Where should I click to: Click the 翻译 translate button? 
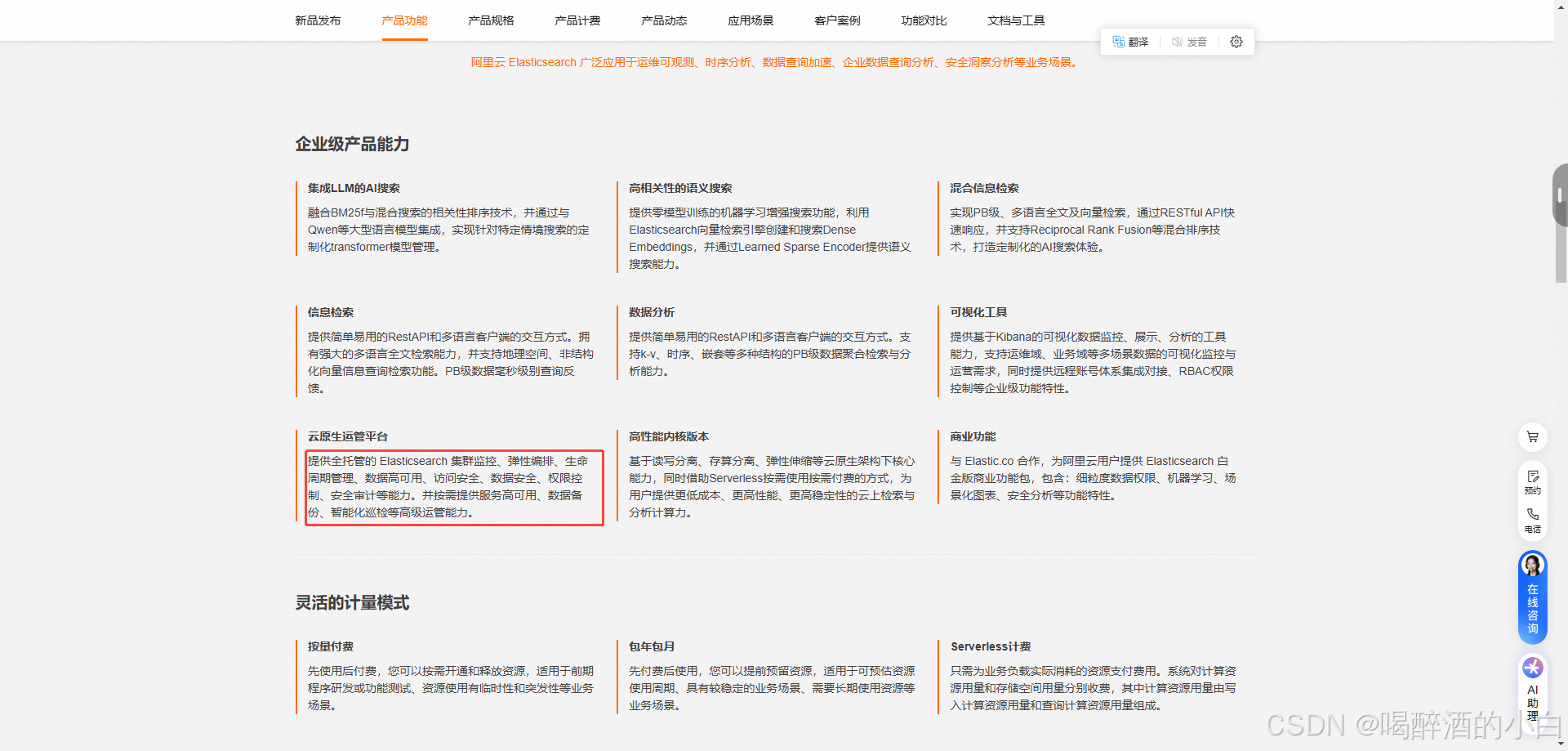point(1130,42)
